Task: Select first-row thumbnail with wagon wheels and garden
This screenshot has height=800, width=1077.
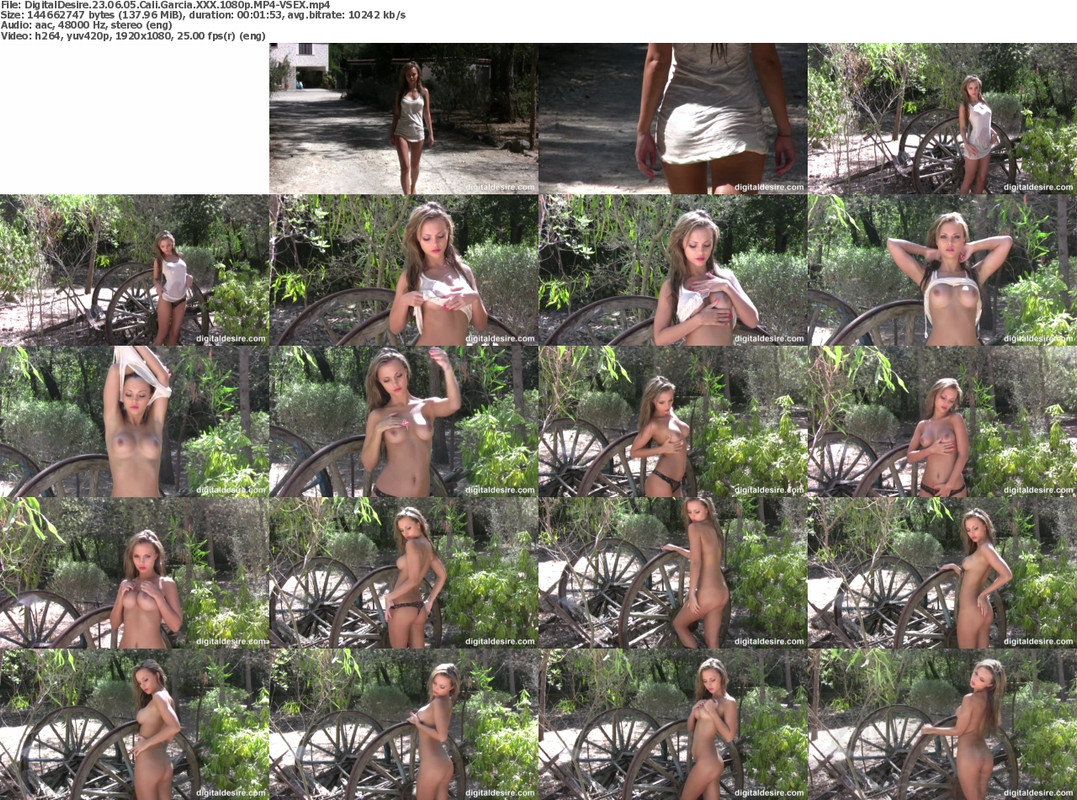Action: 942,118
